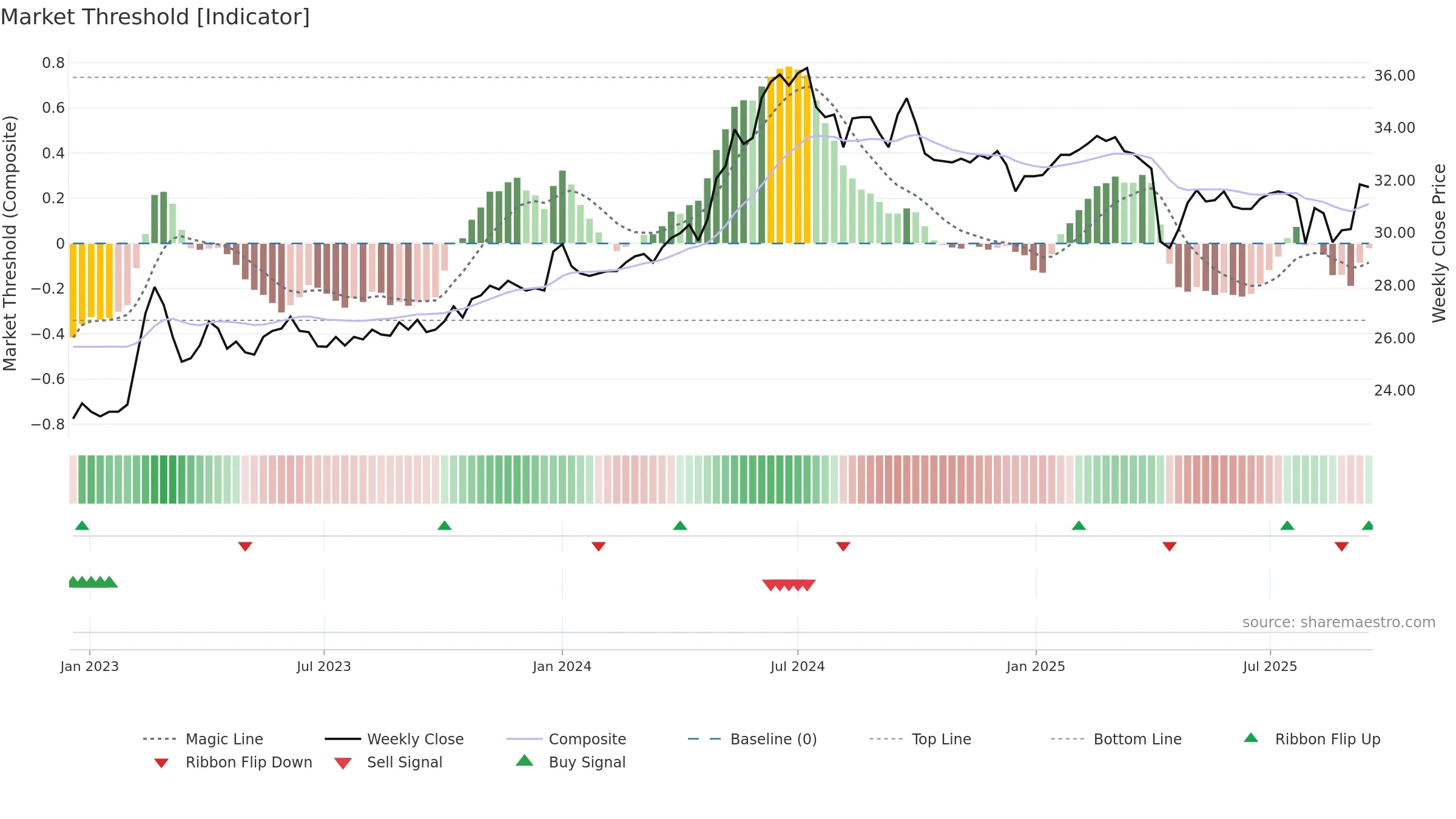Click the 0 composite axis label

pyautogui.click(x=60, y=244)
